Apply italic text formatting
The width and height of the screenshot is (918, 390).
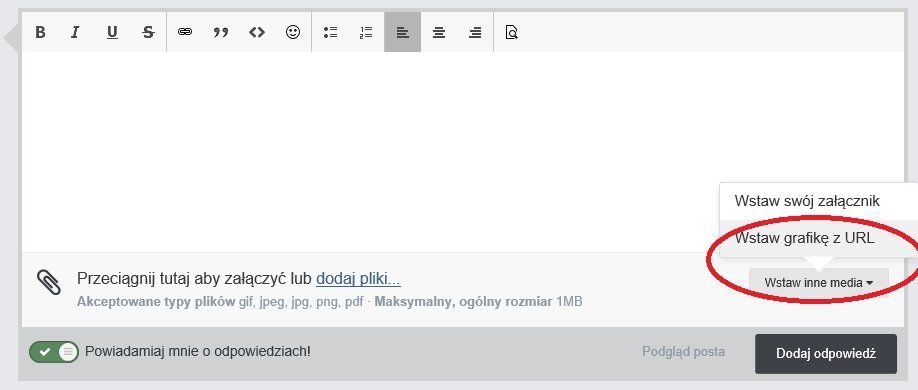point(75,32)
